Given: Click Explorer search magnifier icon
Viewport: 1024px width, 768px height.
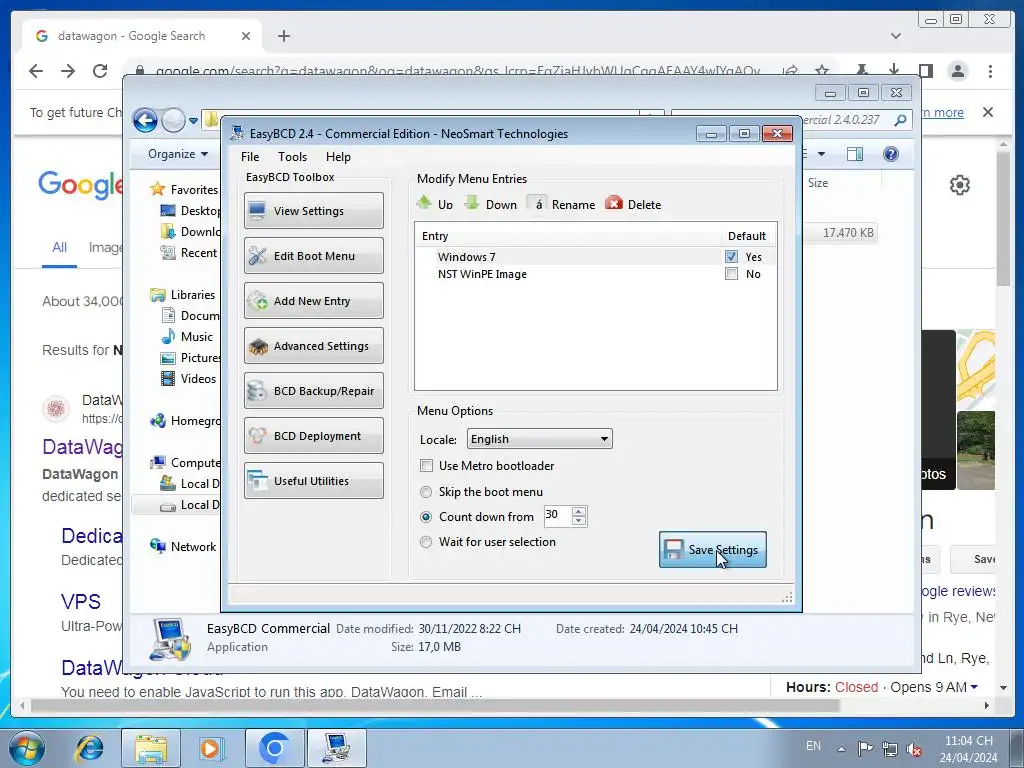Looking at the screenshot, I should point(900,120).
